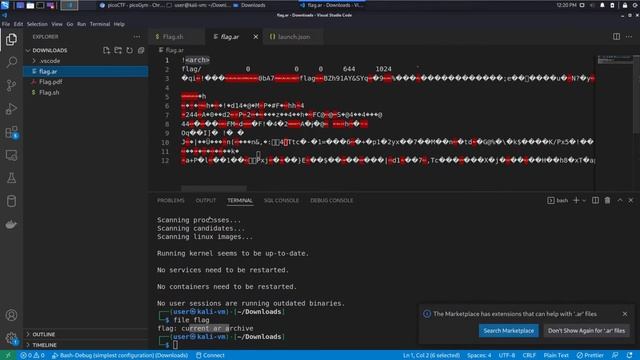Open the Edit menu

point(18,24)
